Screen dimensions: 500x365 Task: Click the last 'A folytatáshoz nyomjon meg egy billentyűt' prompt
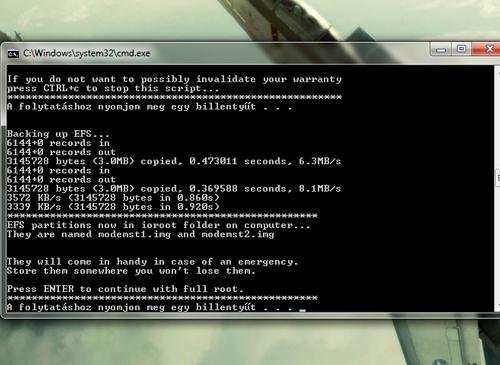(150, 307)
